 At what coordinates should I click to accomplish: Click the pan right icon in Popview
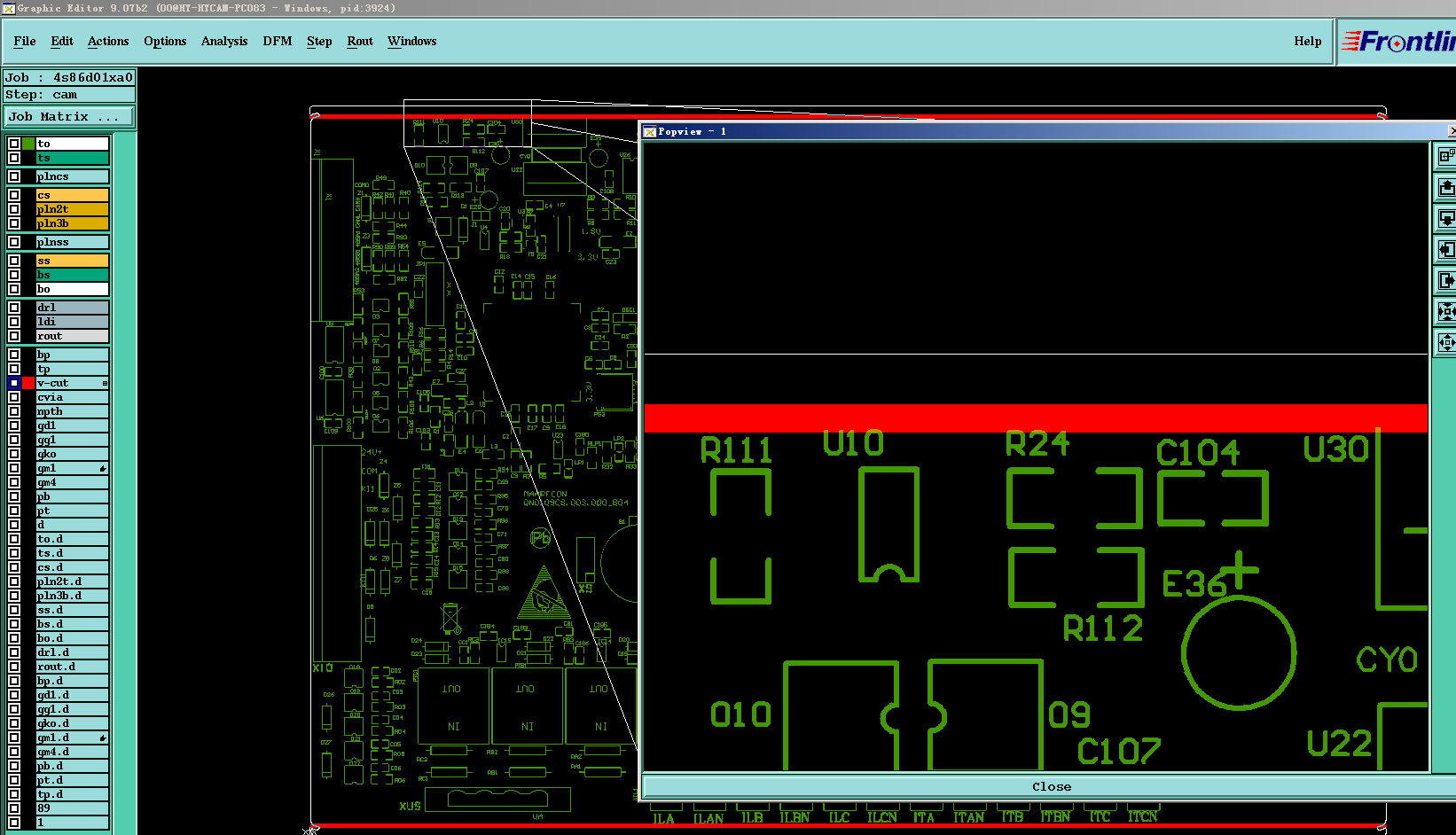pyautogui.click(x=1446, y=280)
